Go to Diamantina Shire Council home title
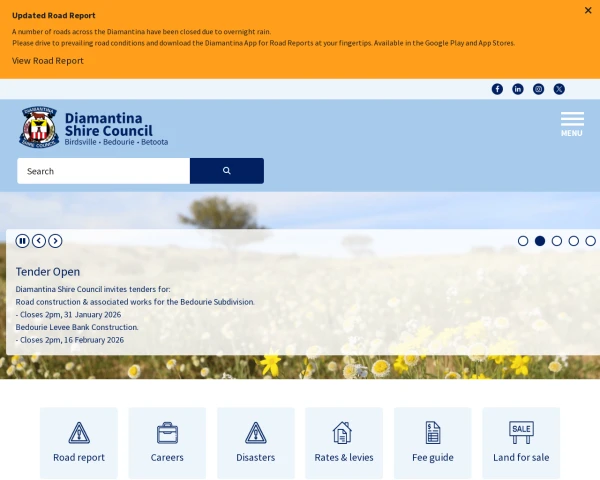The height and width of the screenshot is (480, 600). [x=109, y=124]
